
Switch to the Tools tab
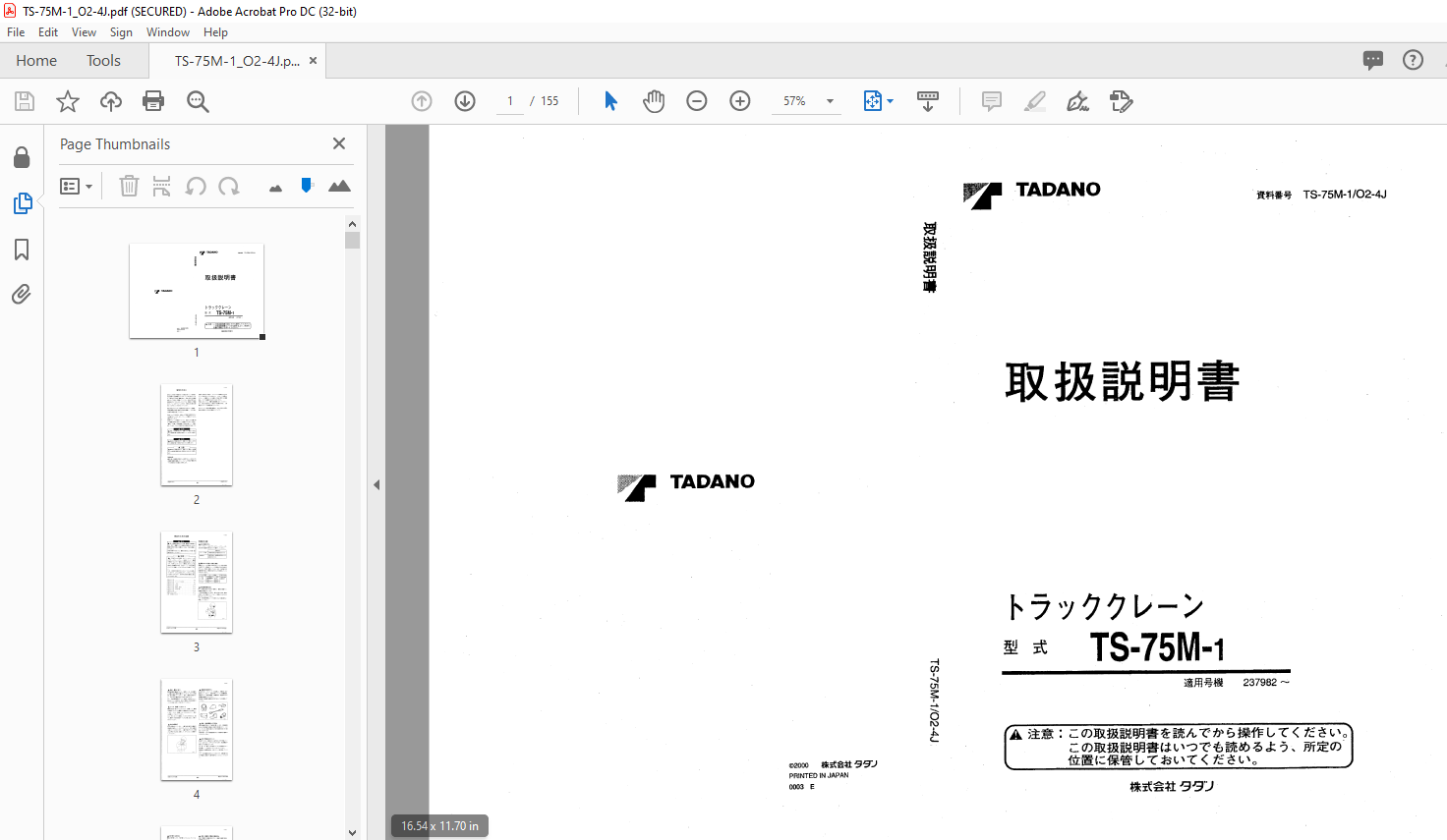click(103, 61)
